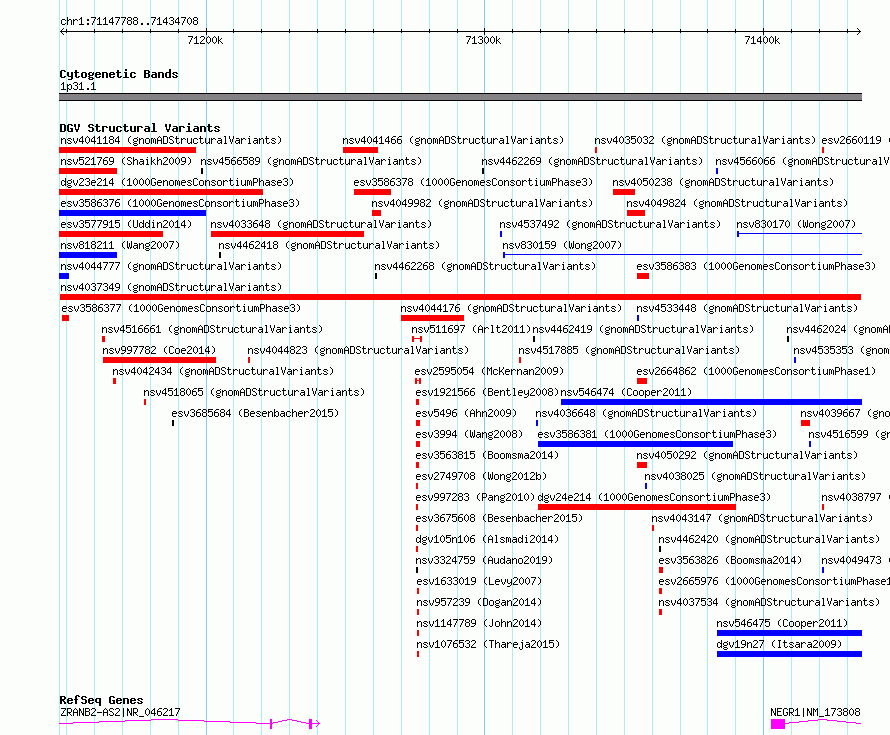The height and width of the screenshot is (735, 890).
Task: Select esv3586383 variant label
Action: (756, 266)
